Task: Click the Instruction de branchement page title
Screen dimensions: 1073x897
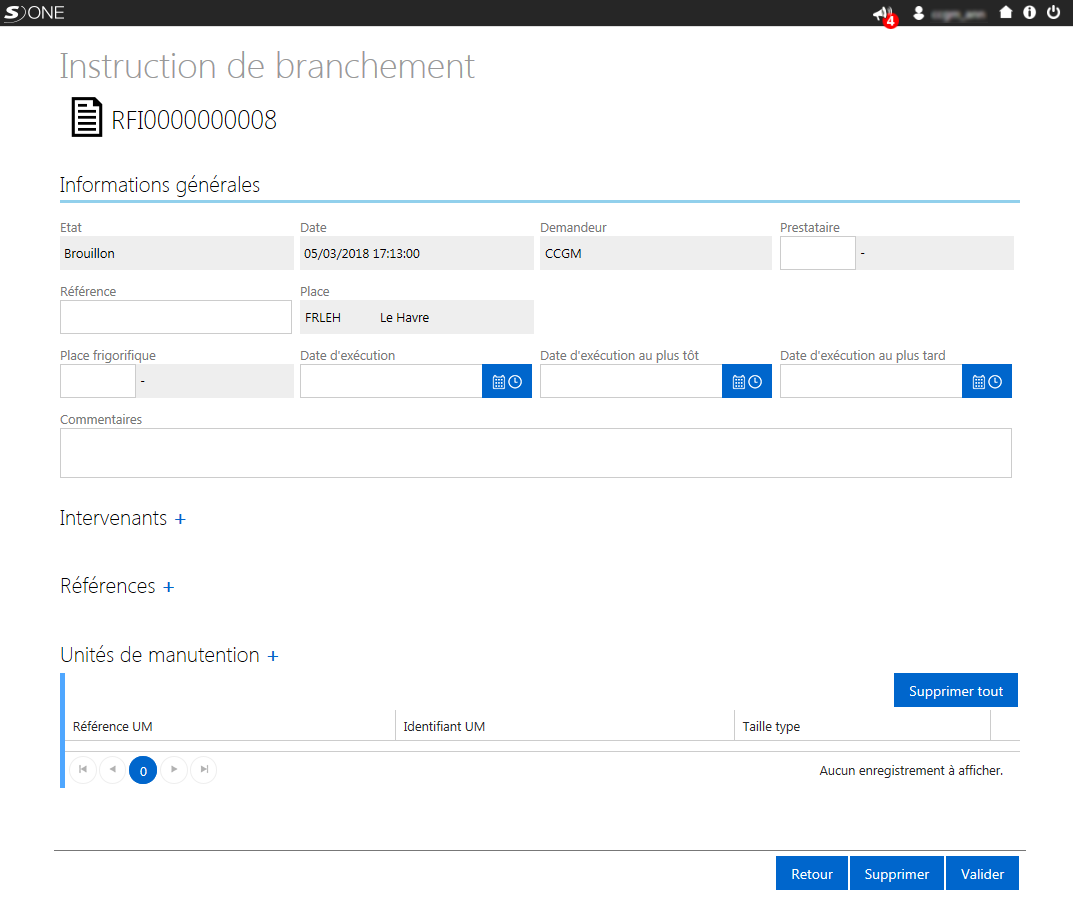Action: click(x=267, y=66)
